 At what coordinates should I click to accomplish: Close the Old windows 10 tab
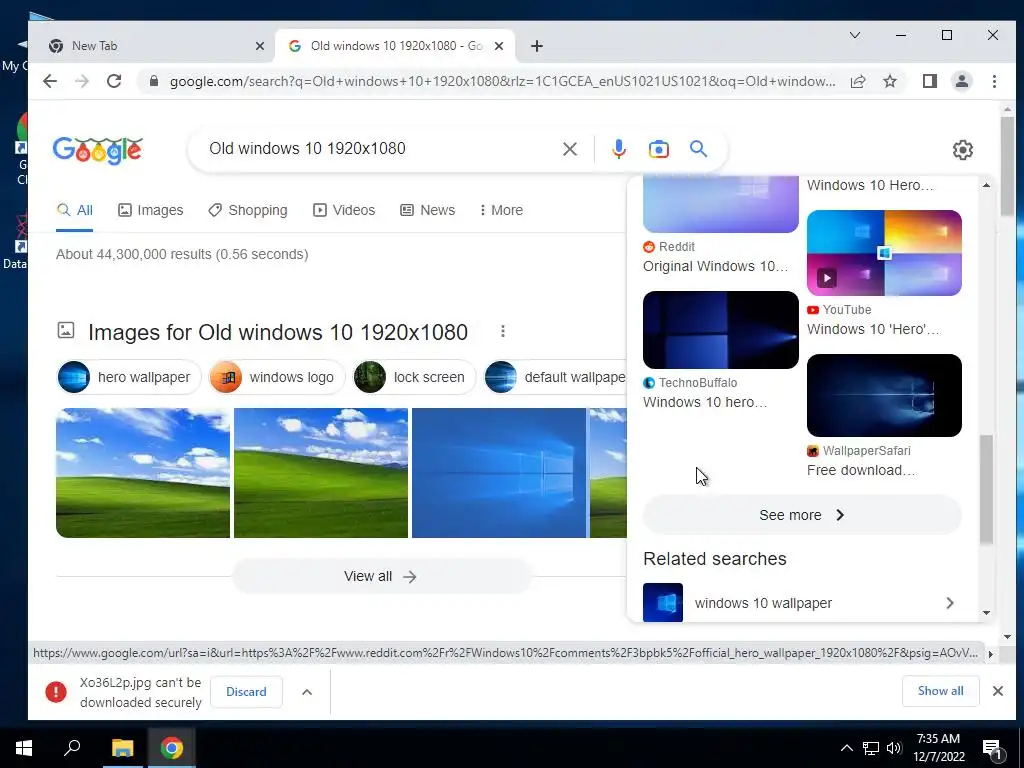(499, 46)
